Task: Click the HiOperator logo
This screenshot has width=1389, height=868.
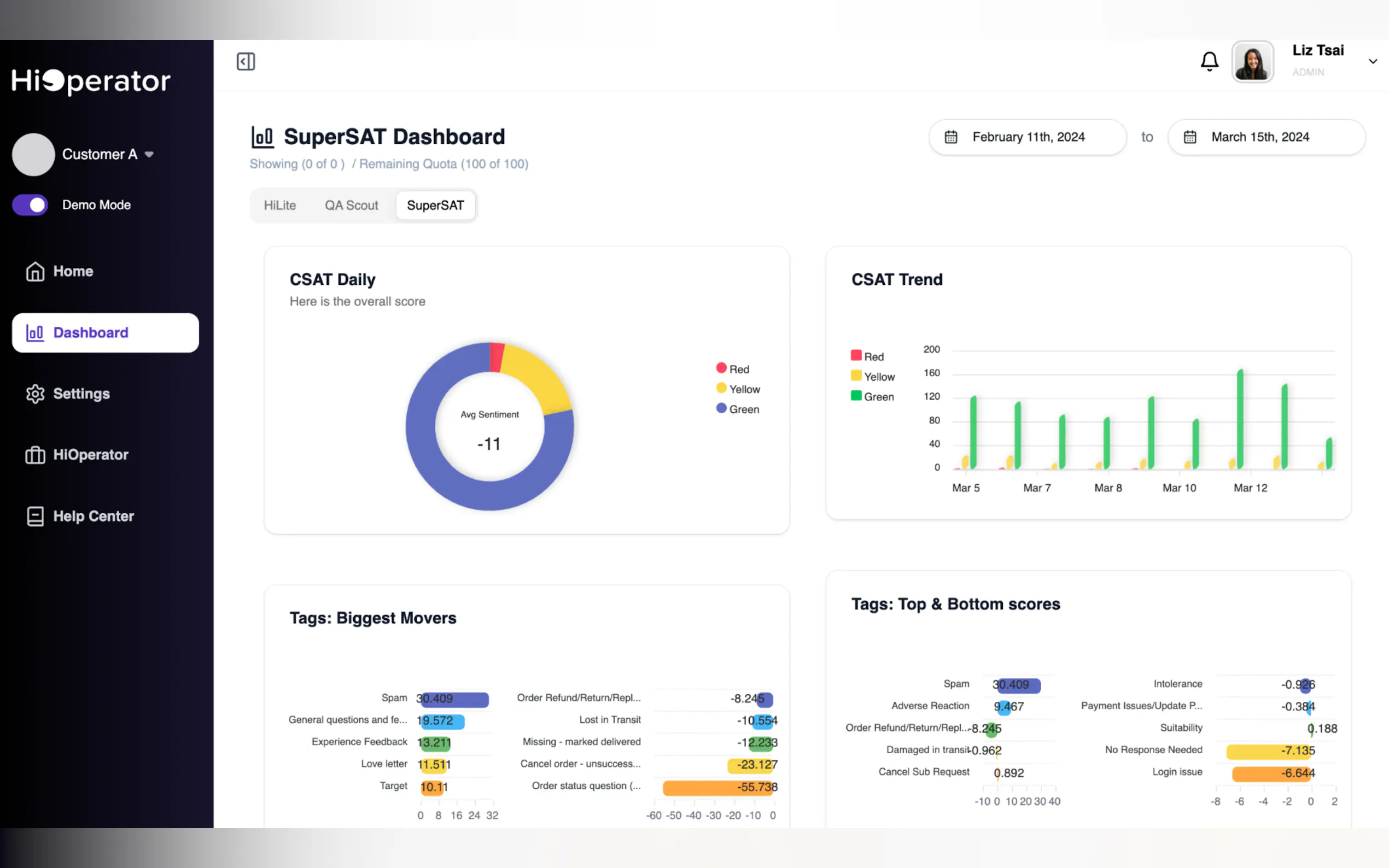Action: [x=91, y=81]
